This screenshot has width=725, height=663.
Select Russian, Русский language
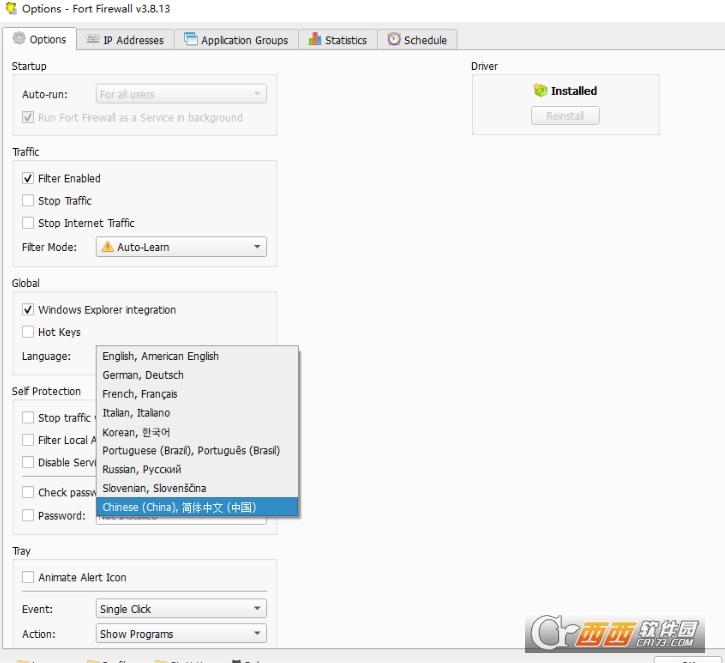click(197, 469)
